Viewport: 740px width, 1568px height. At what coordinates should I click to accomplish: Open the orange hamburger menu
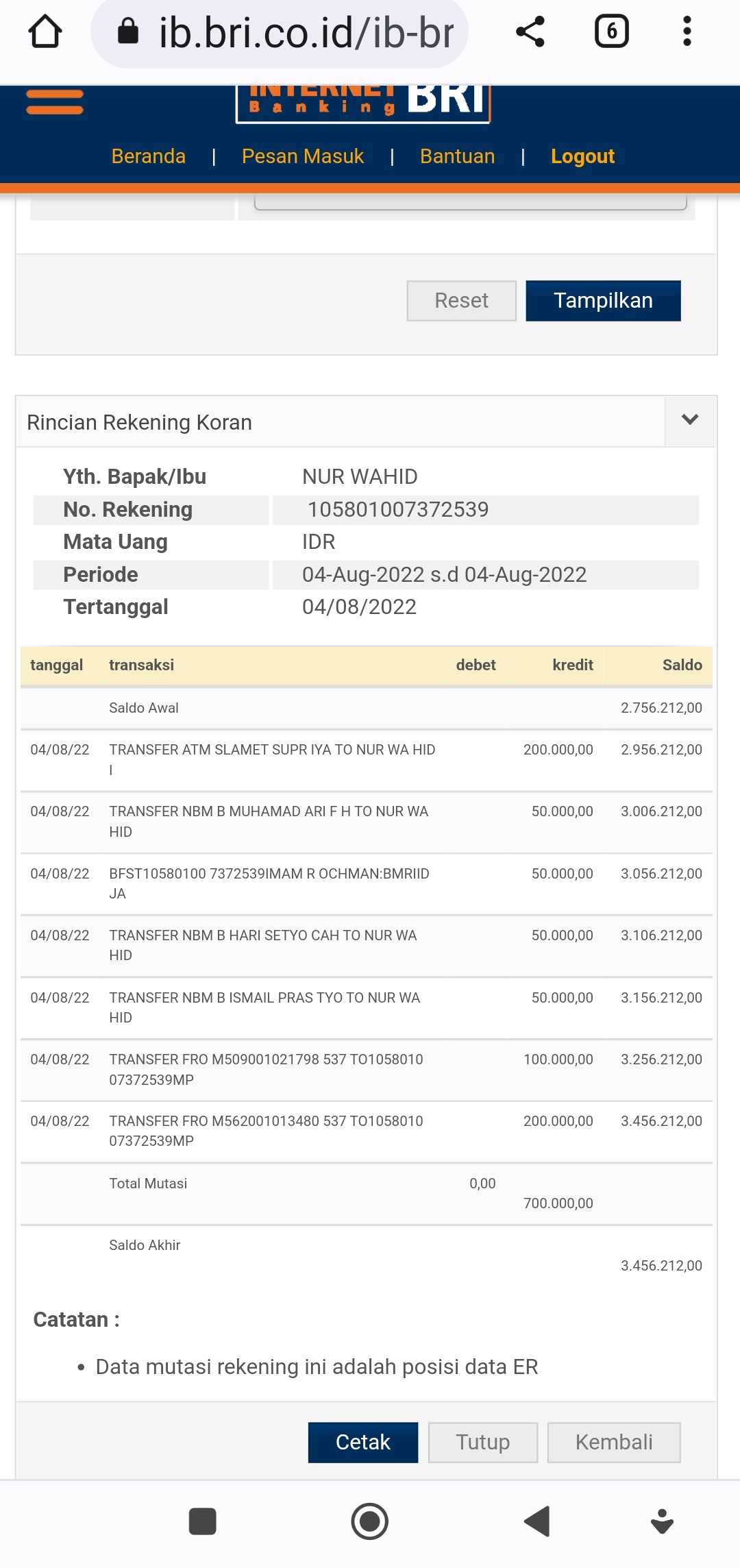[x=55, y=103]
